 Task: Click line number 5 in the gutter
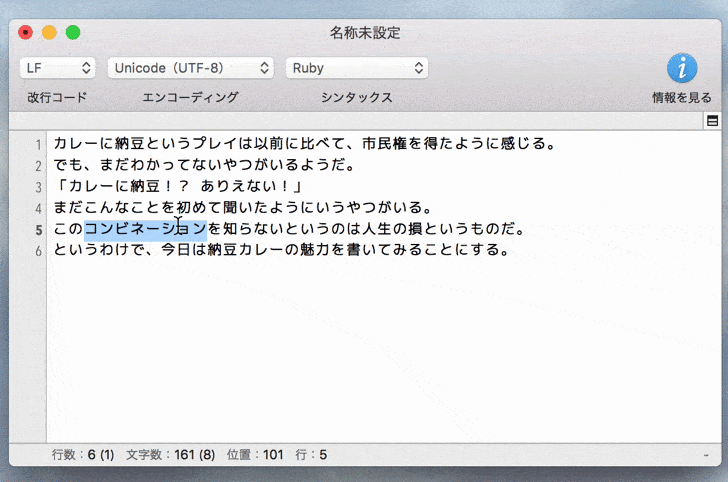[39, 230]
